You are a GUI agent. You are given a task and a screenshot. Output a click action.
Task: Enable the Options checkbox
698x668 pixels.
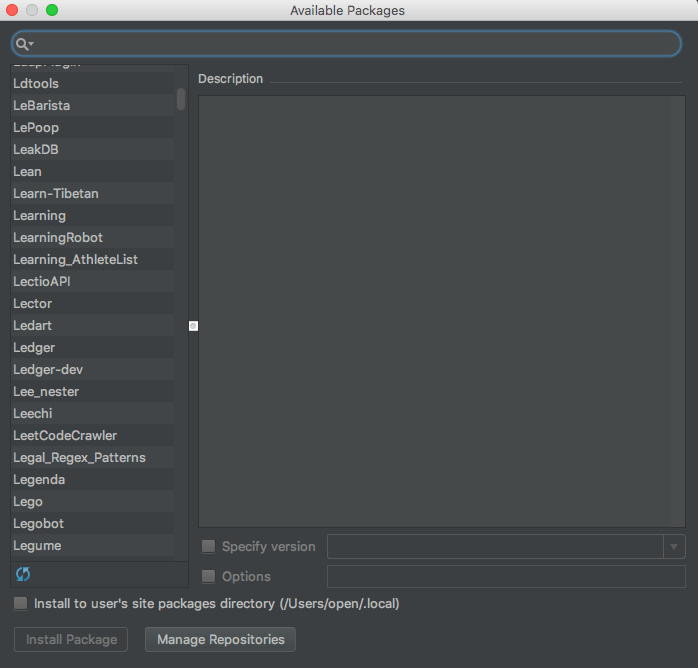[x=208, y=576]
